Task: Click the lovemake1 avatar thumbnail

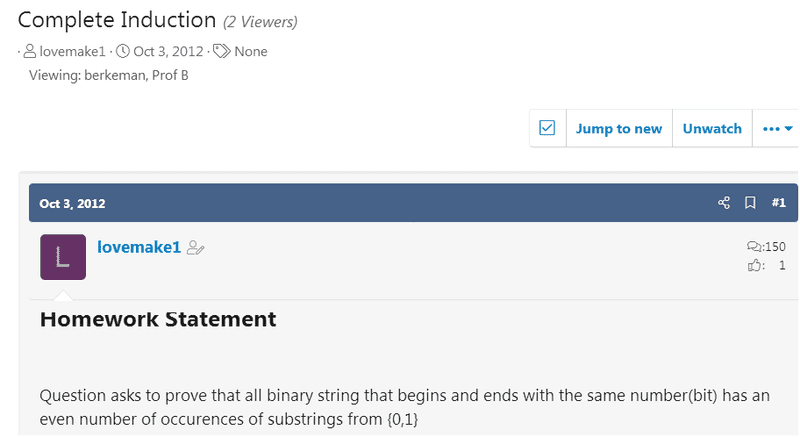Action: pyautogui.click(x=63, y=257)
